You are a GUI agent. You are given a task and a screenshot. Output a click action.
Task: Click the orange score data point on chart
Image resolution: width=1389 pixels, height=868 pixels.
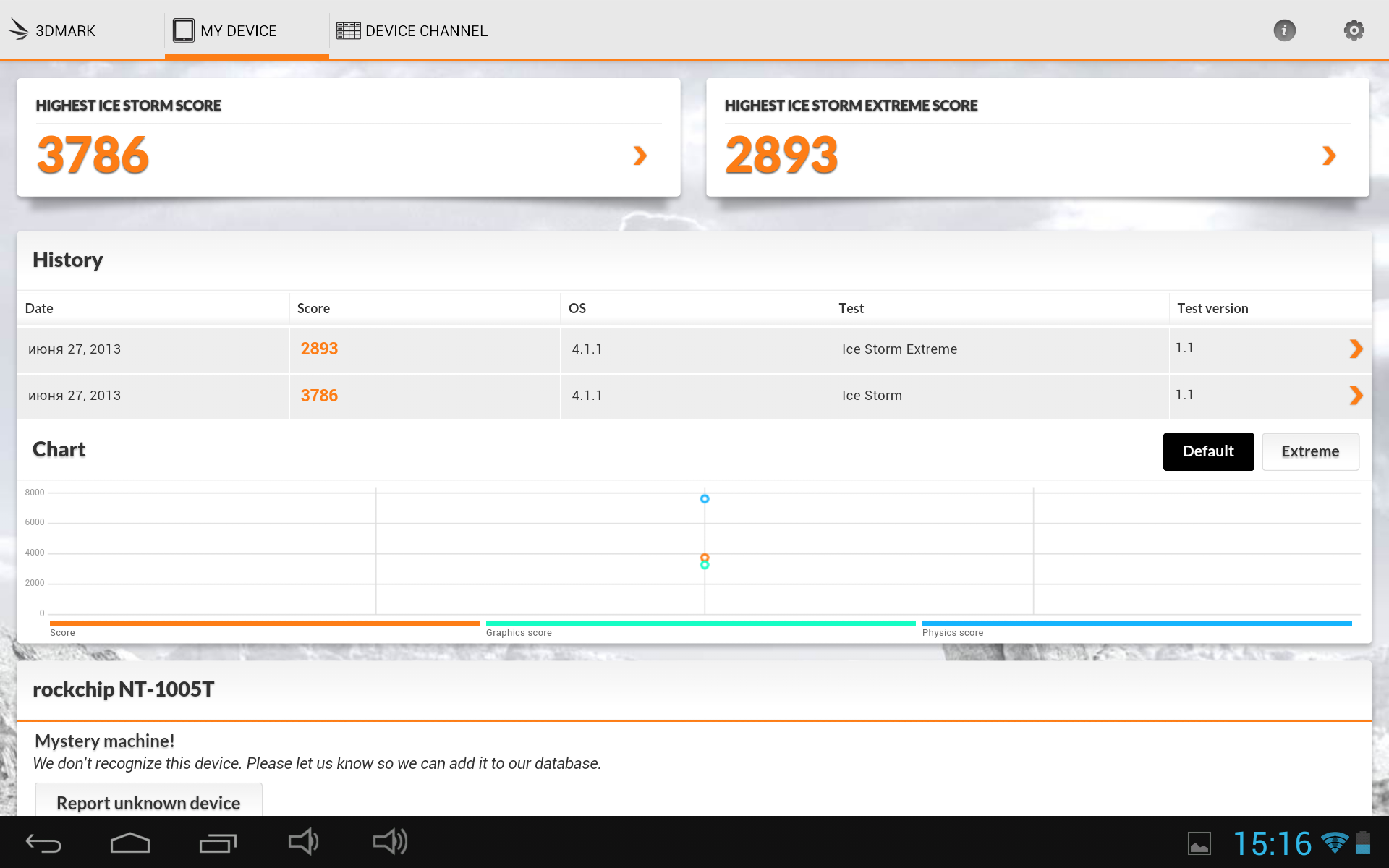705,558
